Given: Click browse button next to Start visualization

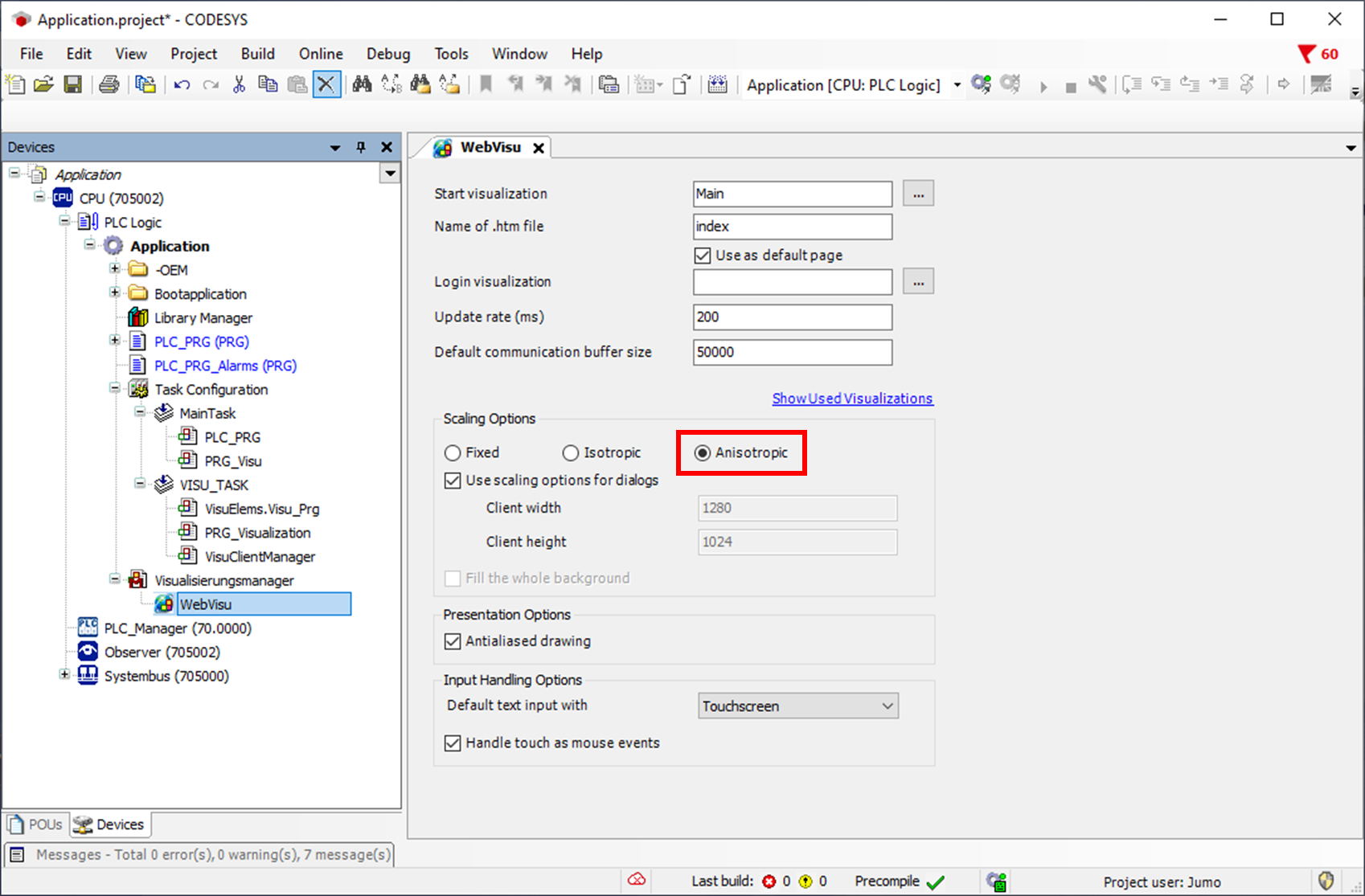Looking at the screenshot, I should tap(918, 194).
